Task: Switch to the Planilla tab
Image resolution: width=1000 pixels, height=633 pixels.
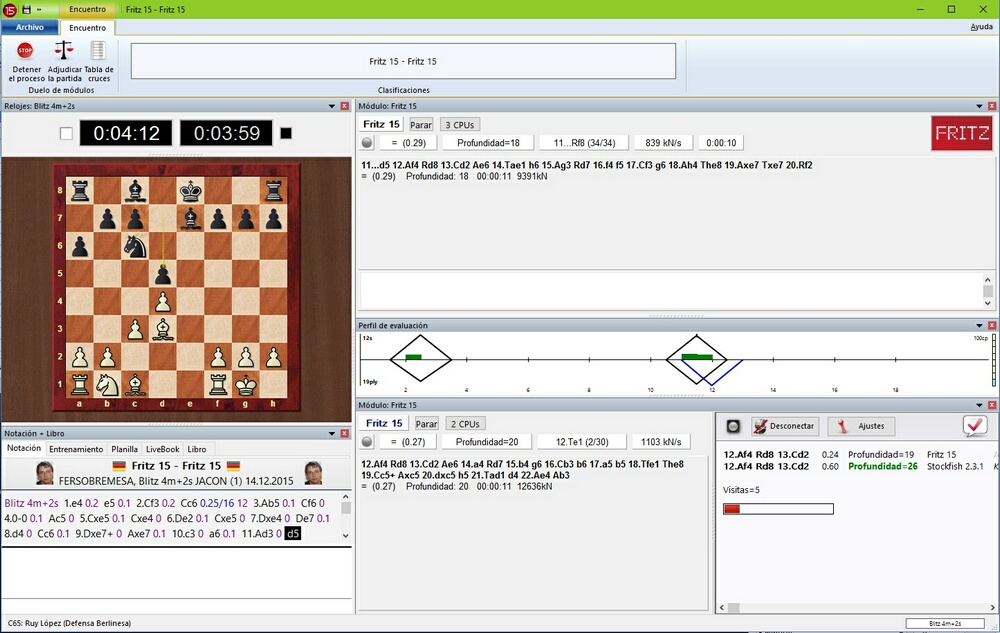Action: [124, 449]
